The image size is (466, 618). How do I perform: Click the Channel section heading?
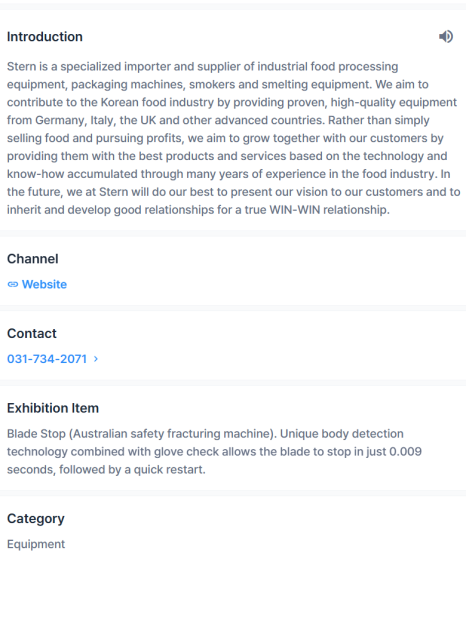[x=33, y=259]
